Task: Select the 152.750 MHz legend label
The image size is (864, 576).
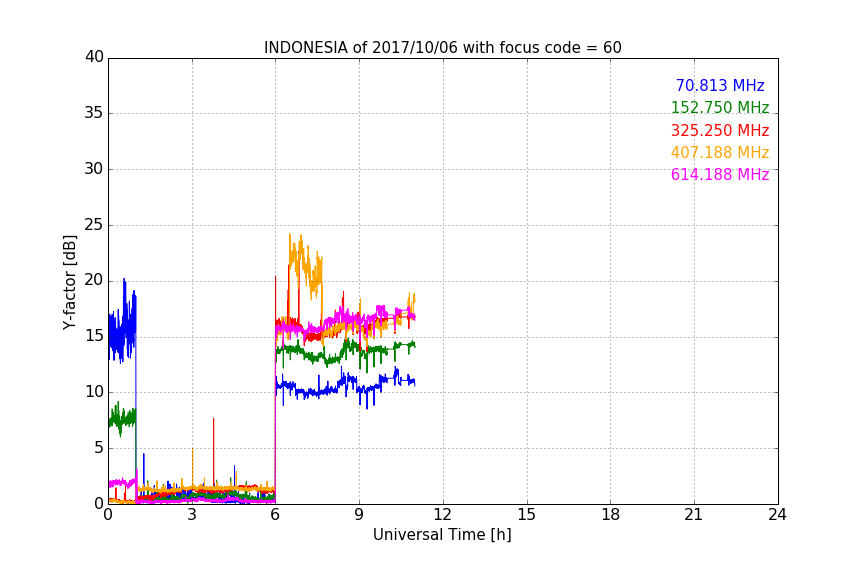Action: point(720,107)
